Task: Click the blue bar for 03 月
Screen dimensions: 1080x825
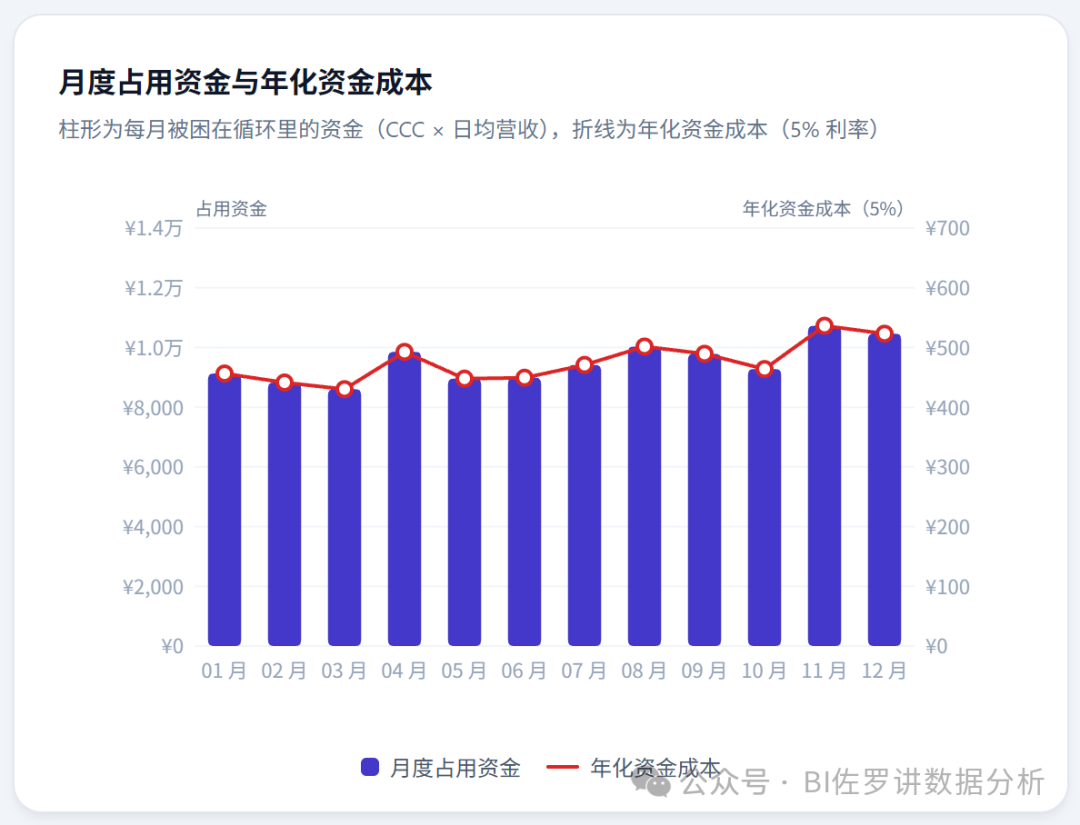Action: click(344, 518)
